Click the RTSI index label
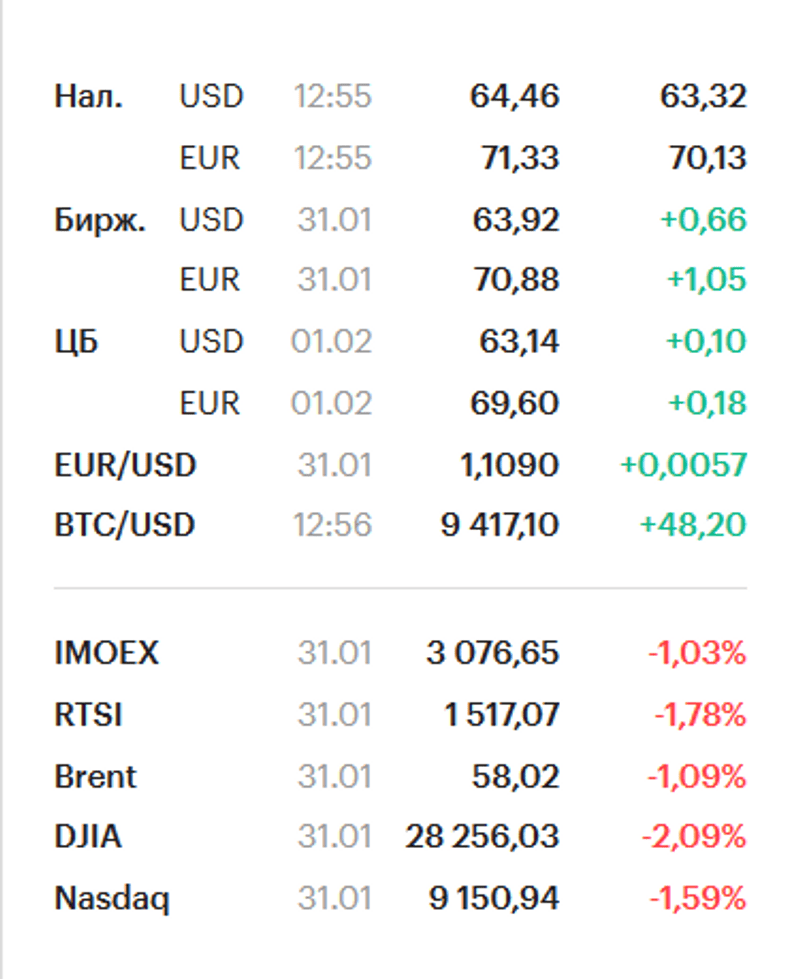The height and width of the screenshot is (979, 800). [x=88, y=715]
